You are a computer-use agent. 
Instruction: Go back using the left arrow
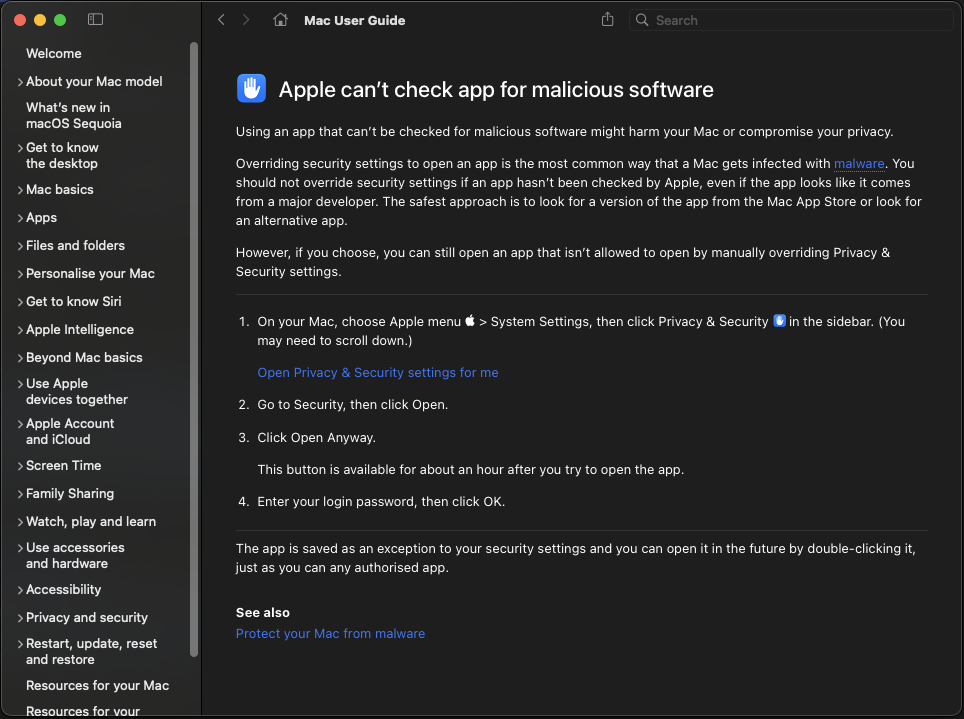click(x=222, y=20)
